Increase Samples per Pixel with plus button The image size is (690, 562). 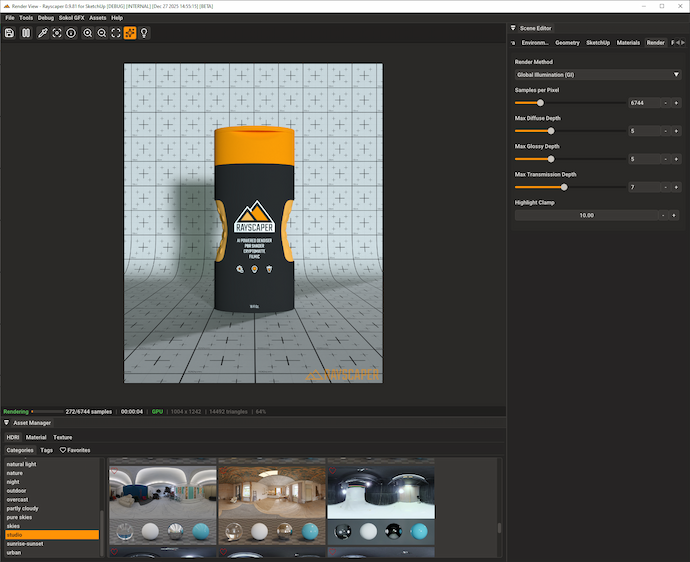point(676,103)
